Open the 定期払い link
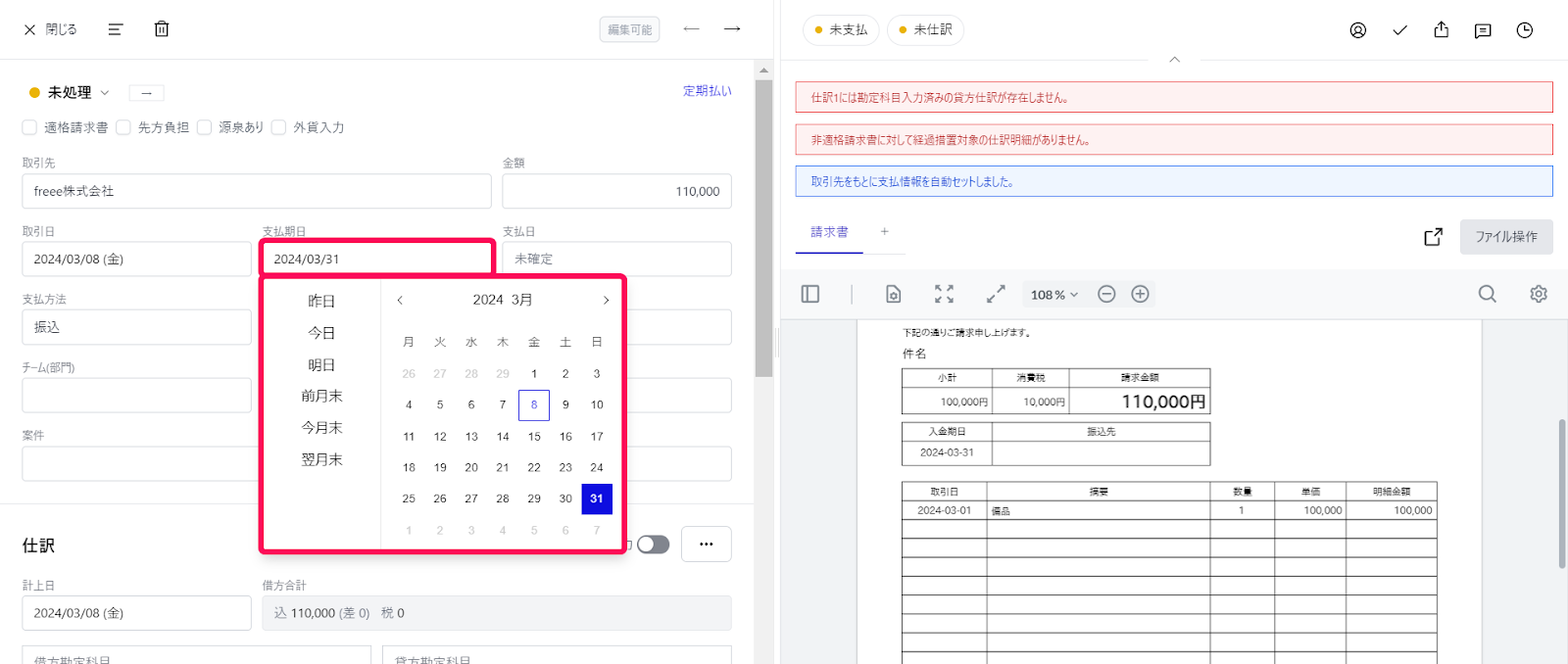Image resolution: width=1568 pixels, height=664 pixels. [x=708, y=91]
